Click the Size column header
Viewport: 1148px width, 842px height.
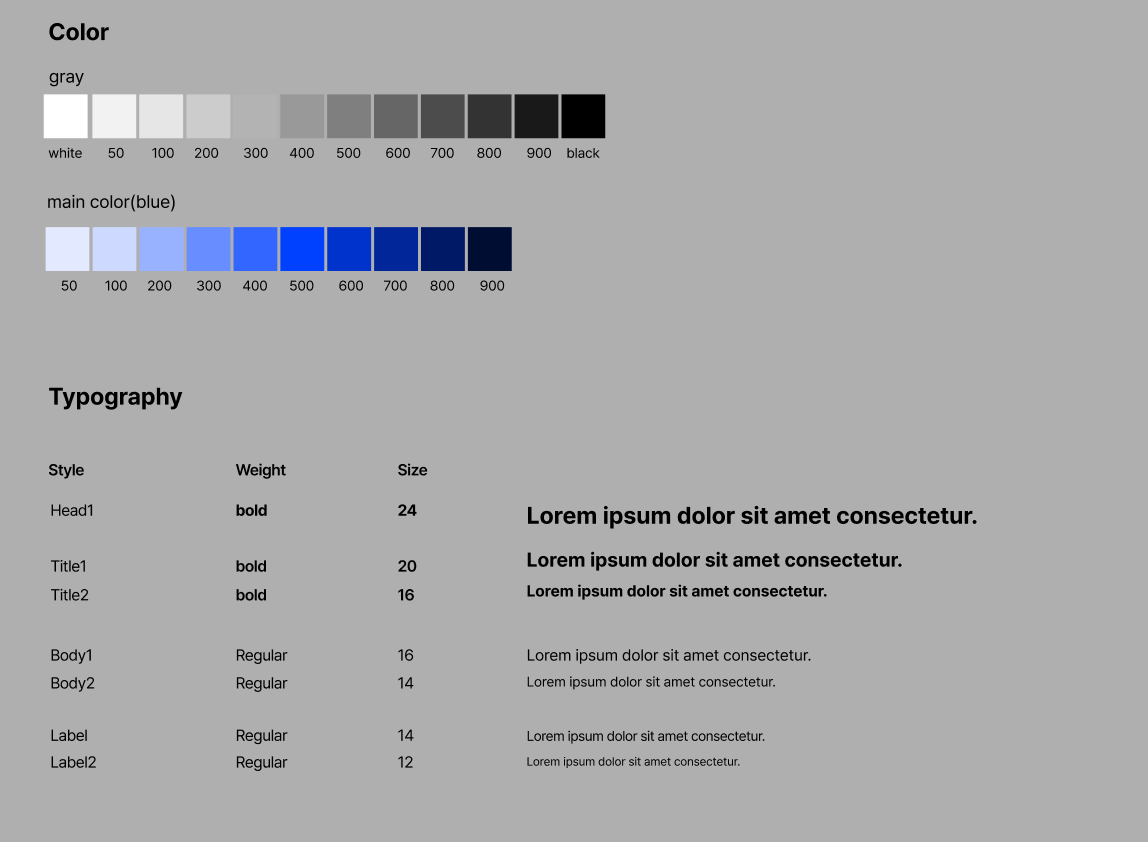coord(412,470)
